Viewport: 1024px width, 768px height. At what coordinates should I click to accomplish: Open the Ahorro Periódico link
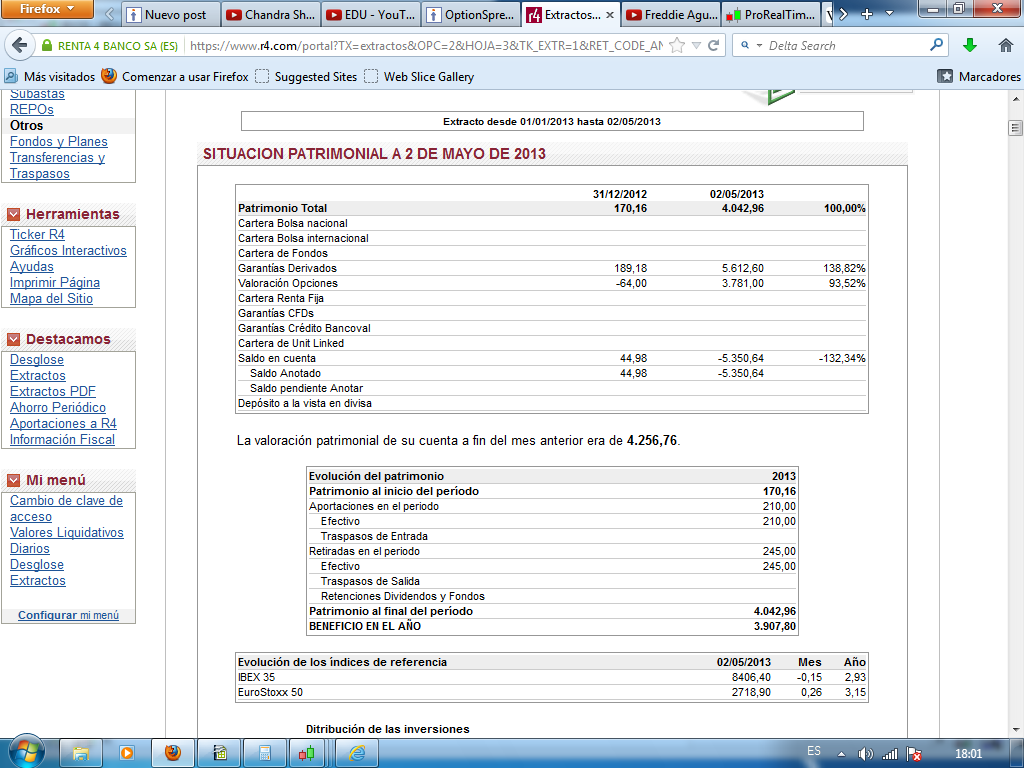tap(58, 408)
